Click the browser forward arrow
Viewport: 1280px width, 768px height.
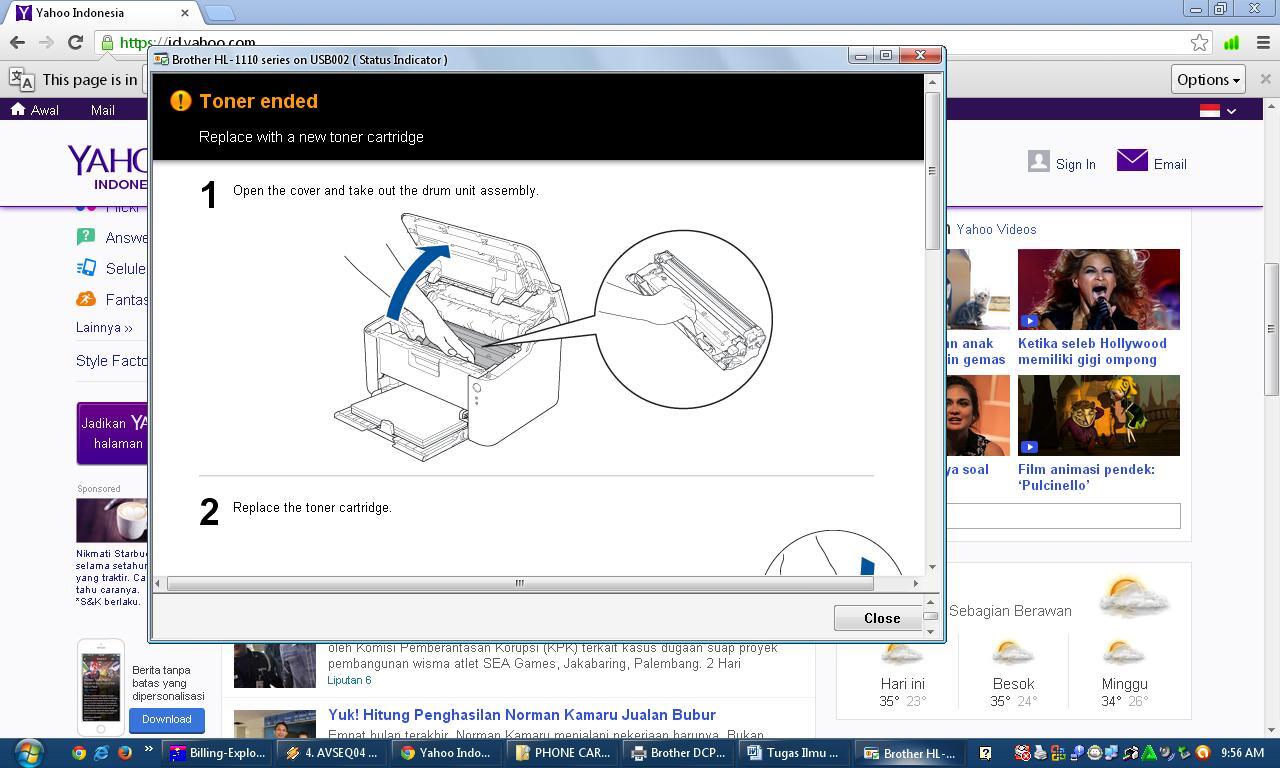tap(46, 42)
